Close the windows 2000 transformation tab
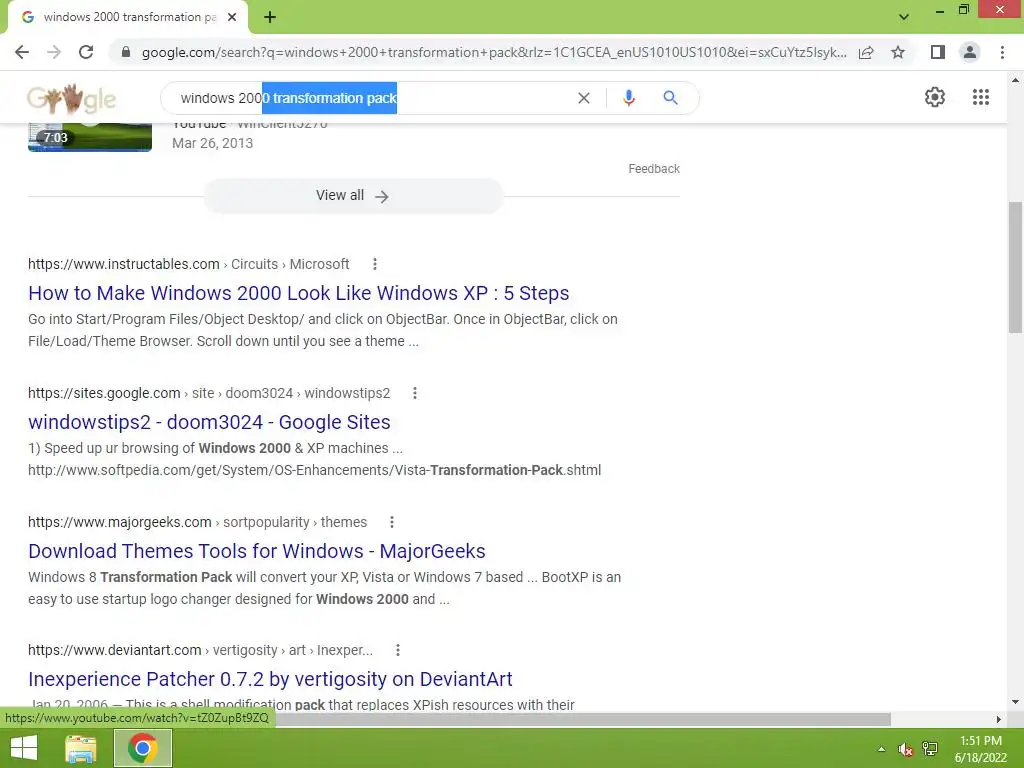1024x768 pixels. click(x=232, y=17)
